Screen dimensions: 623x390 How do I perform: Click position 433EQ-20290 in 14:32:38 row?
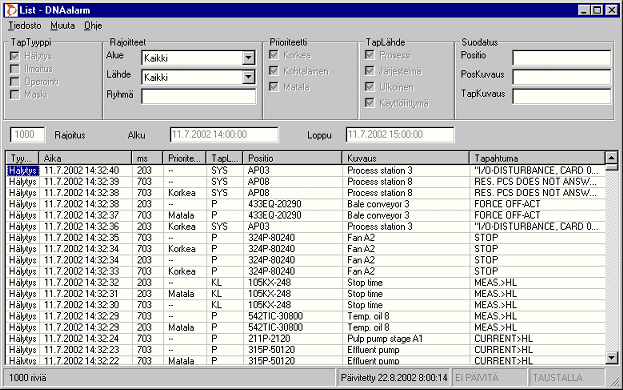(275, 204)
